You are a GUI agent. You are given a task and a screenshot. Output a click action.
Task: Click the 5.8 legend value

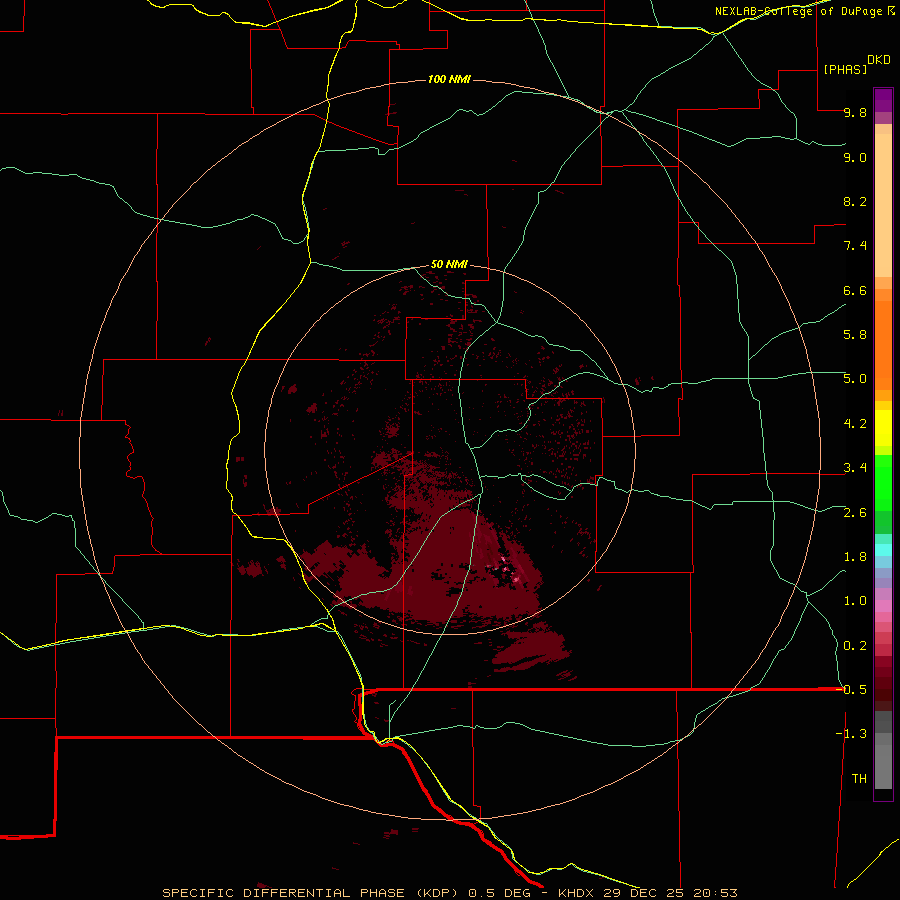pos(855,335)
